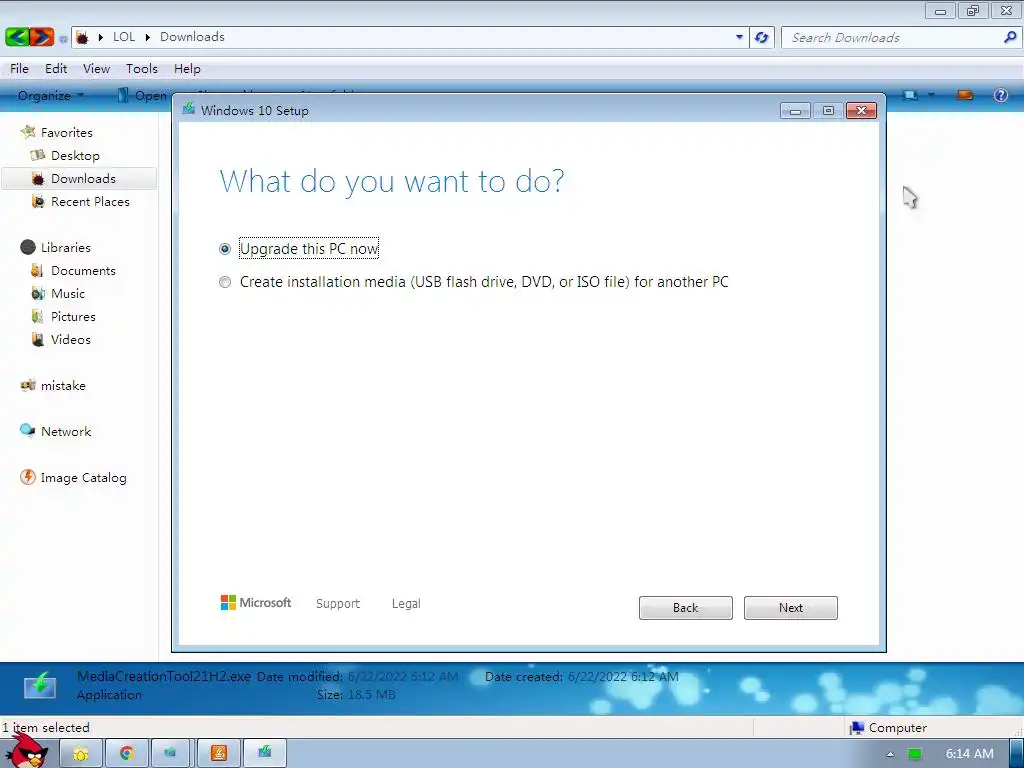Change view with the views icon
This screenshot has height=768, width=1024.
910,95
